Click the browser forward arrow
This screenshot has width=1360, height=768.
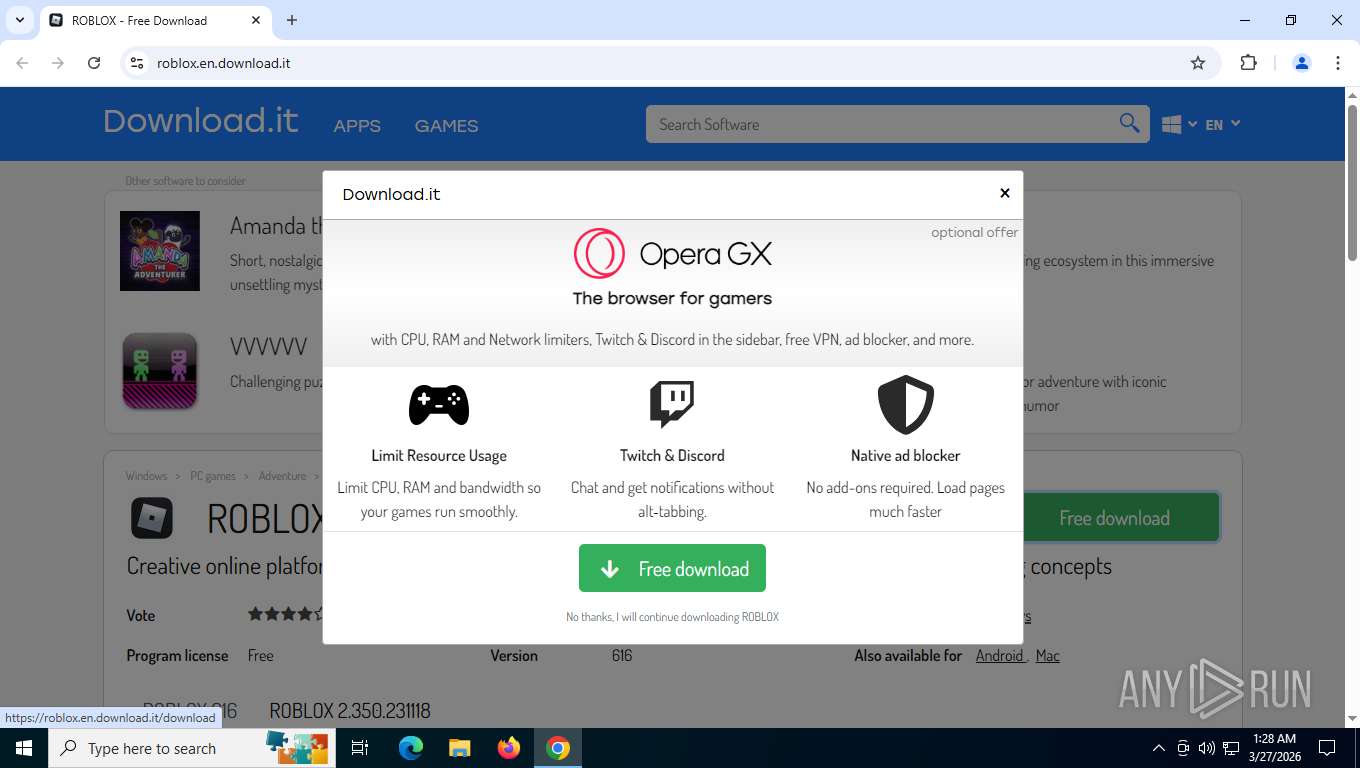pyautogui.click(x=58, y=63)
